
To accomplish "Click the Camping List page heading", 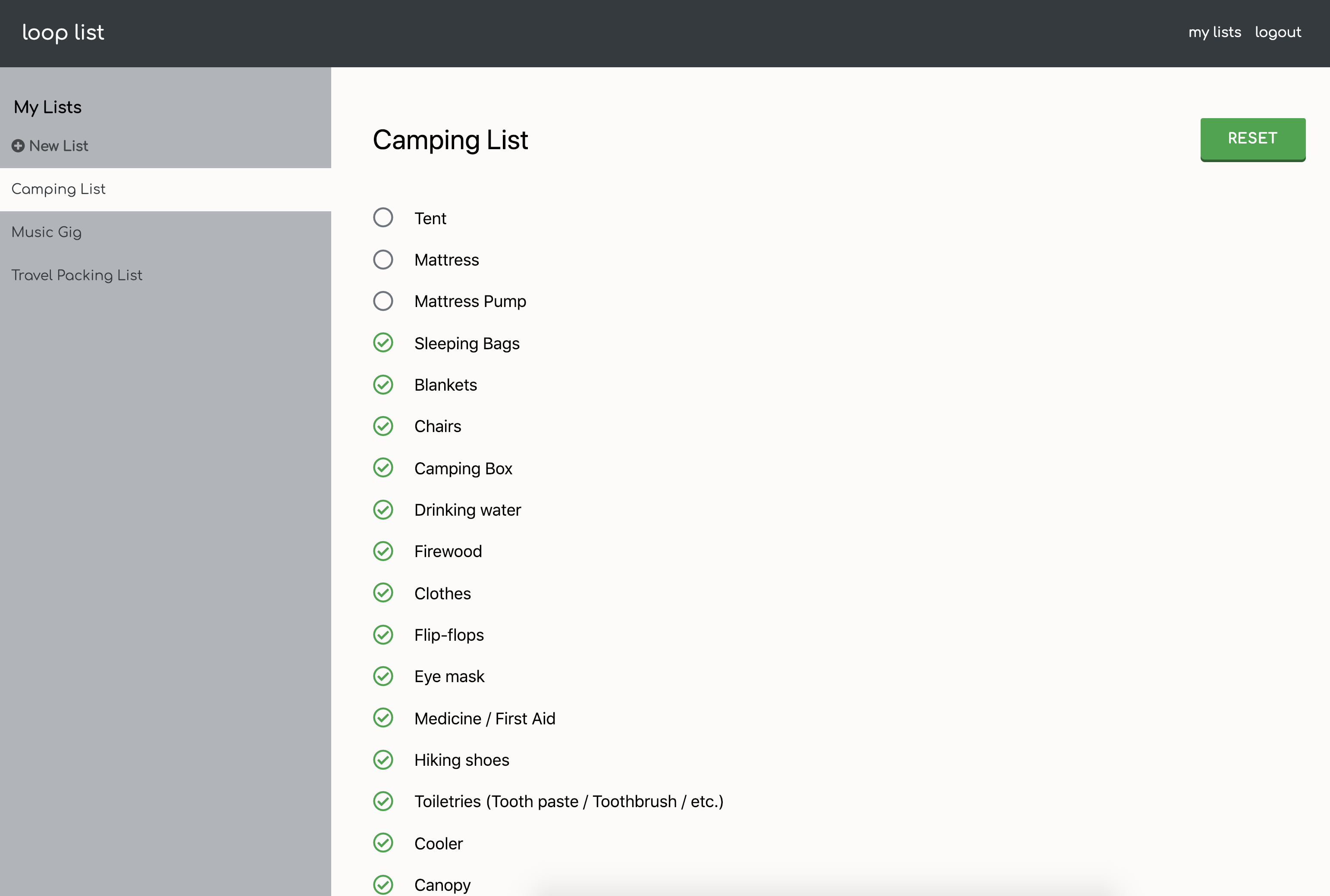I will click(x=450, y=141).
